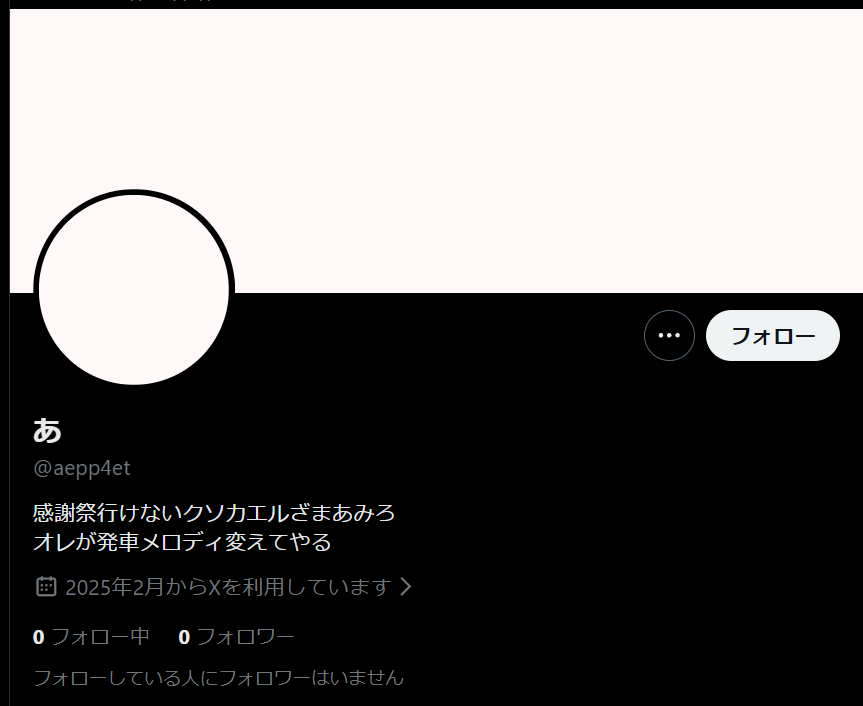Click the 0 count before フォロワー
The width and height of the screenshot is (863, 706).
(x=184, y=637)
